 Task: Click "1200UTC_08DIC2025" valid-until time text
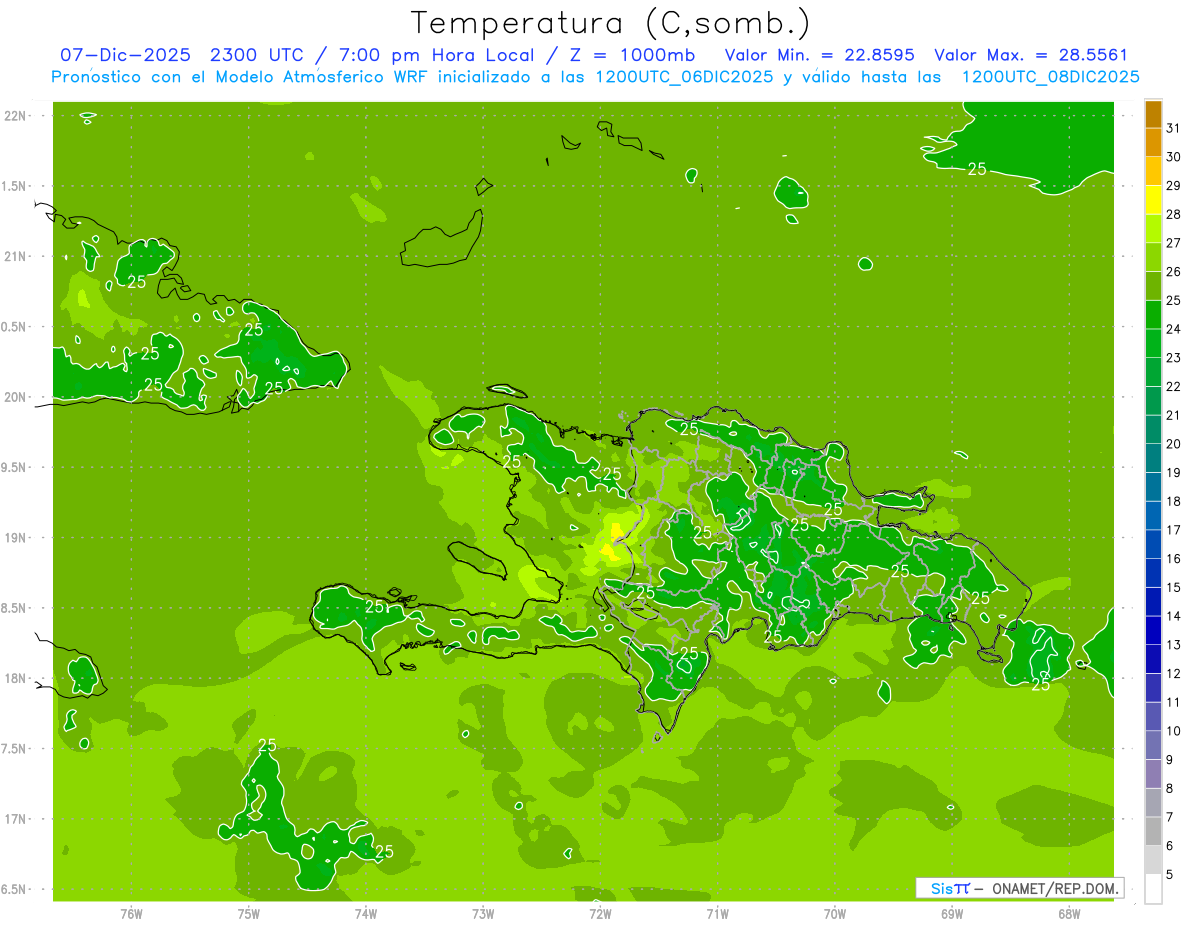click(1051, 77)
